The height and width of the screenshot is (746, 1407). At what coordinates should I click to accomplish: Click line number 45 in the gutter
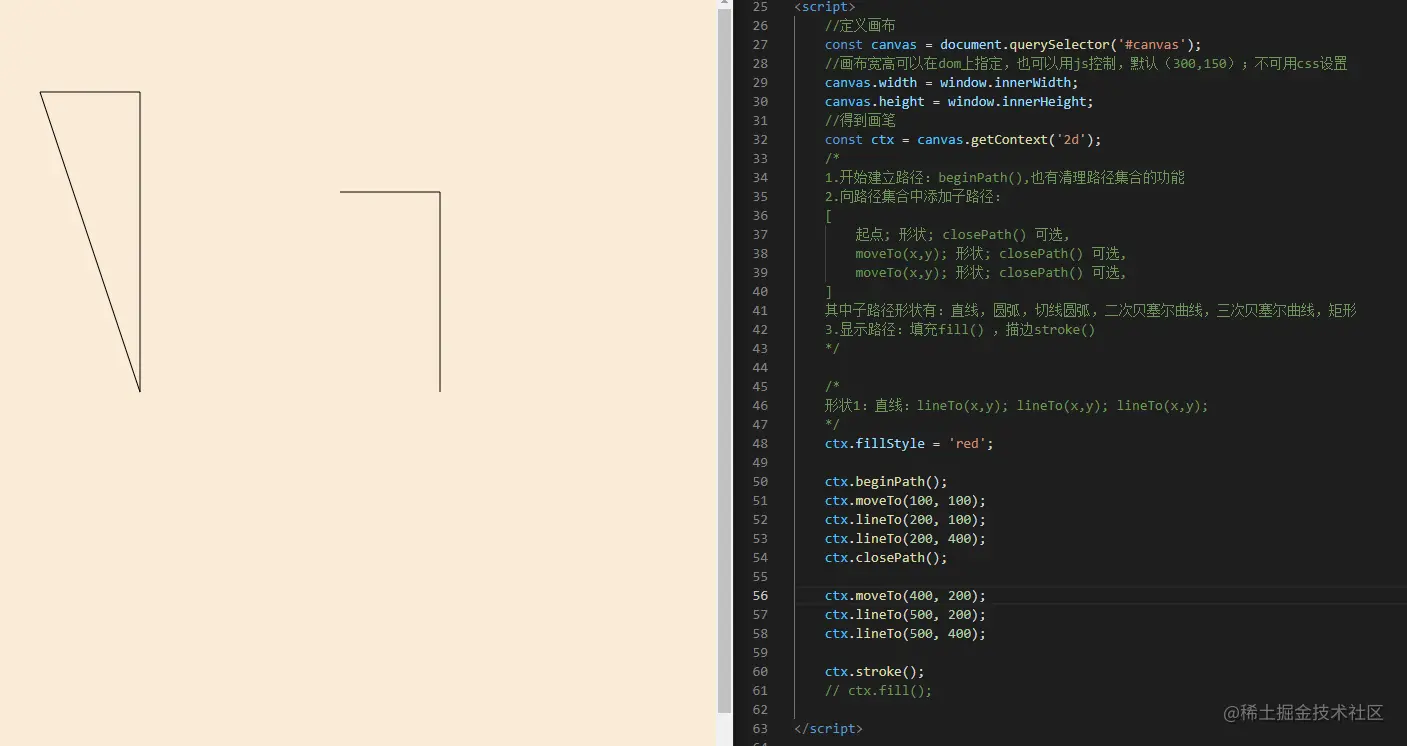pos(760,387)
